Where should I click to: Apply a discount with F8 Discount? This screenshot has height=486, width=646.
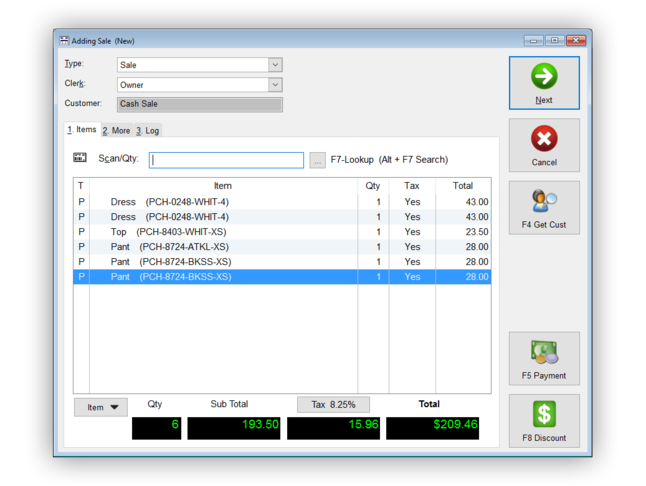point(544,421)
